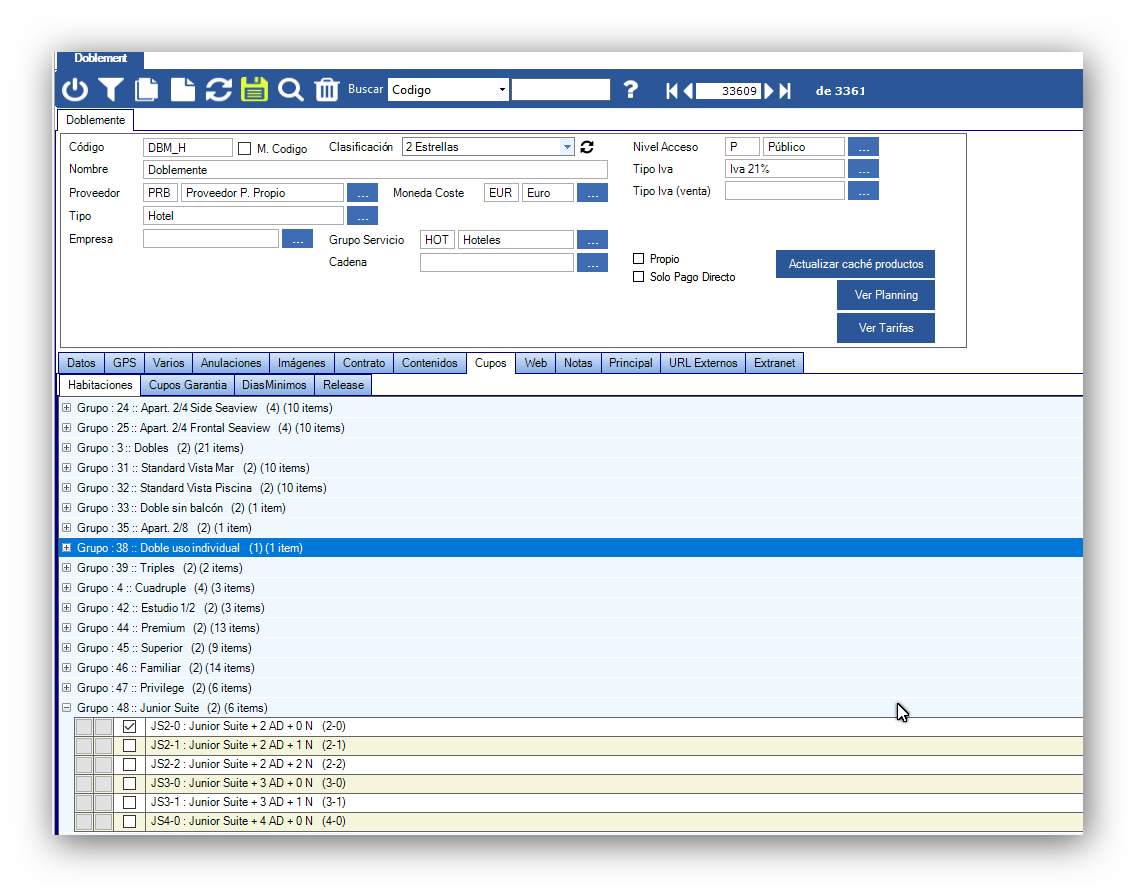The width and height of the screenshot is (1135, 887).
Task: Save record with yellow floppy disk icon
Action: pos(255,90)
